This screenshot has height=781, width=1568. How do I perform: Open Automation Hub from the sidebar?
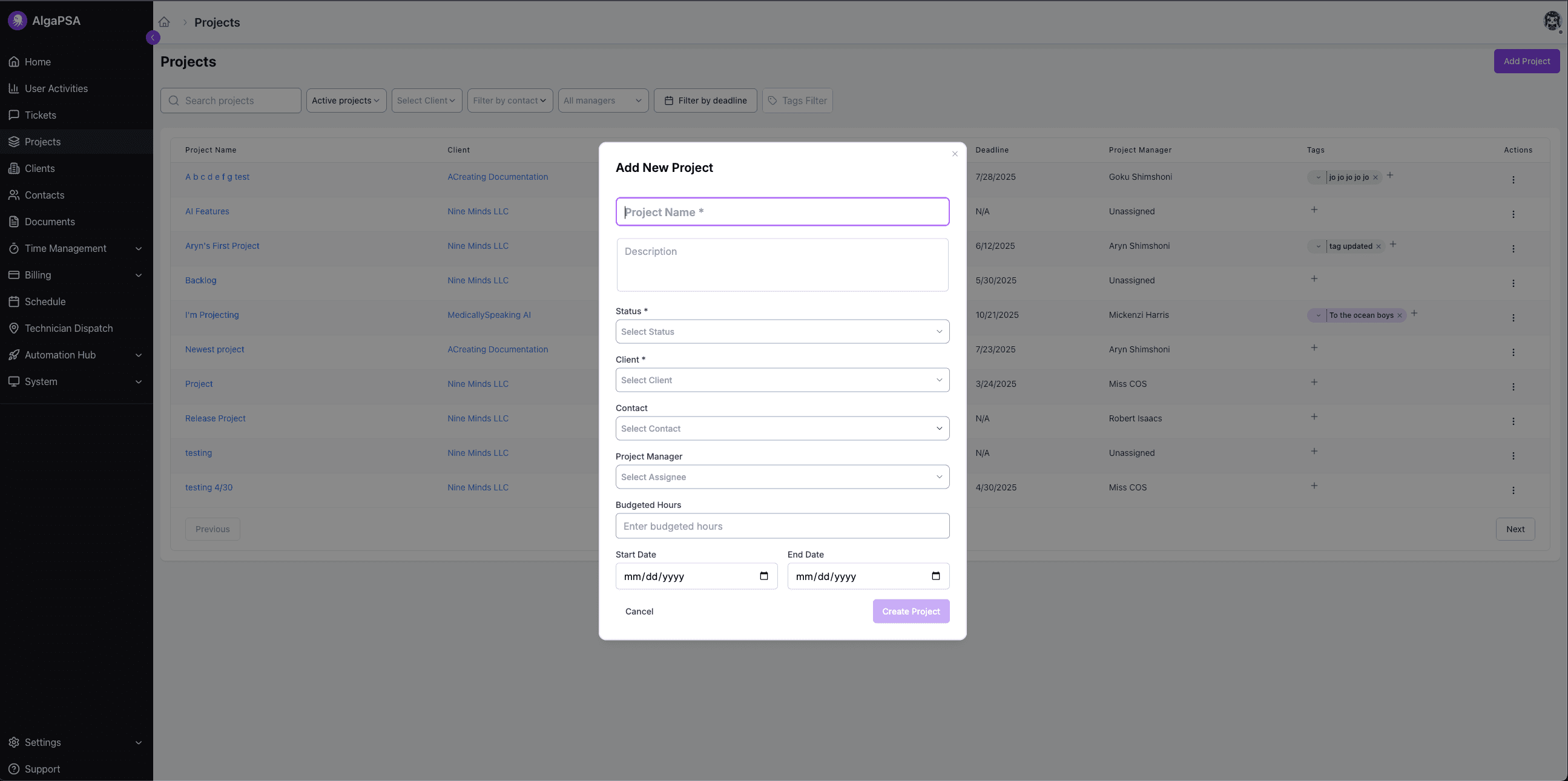[61, 355]
